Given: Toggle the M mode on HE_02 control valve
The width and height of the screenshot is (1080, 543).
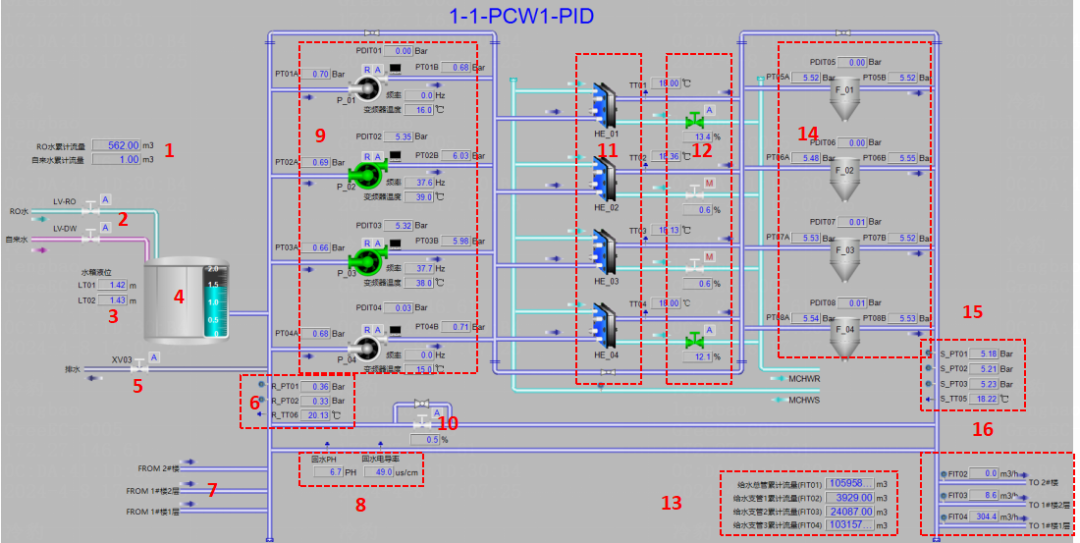Looking at the screenshot, I should coord(709,183).
